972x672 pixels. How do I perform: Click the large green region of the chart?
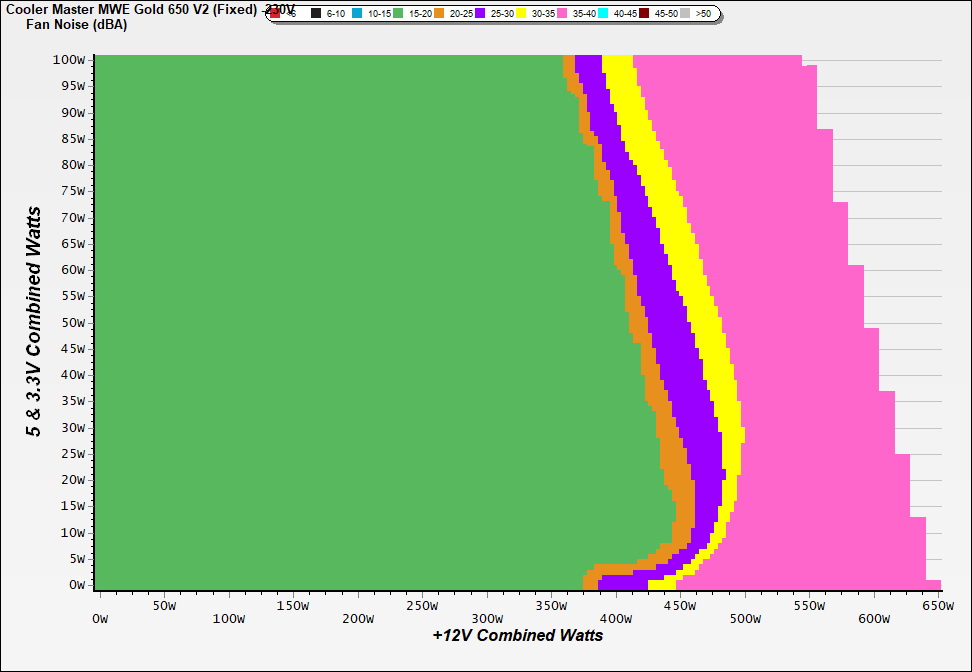click(x=330, y=320)
